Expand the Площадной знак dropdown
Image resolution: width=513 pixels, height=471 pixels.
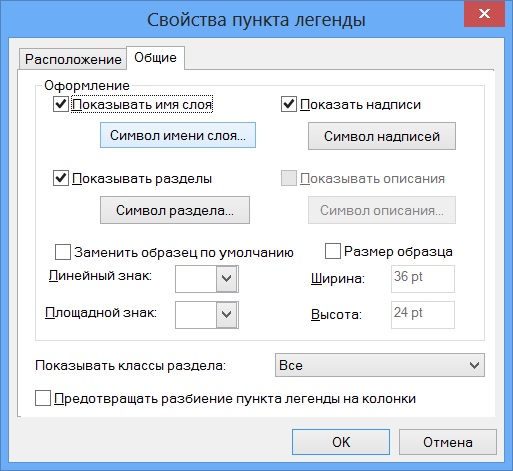point(227,315)
